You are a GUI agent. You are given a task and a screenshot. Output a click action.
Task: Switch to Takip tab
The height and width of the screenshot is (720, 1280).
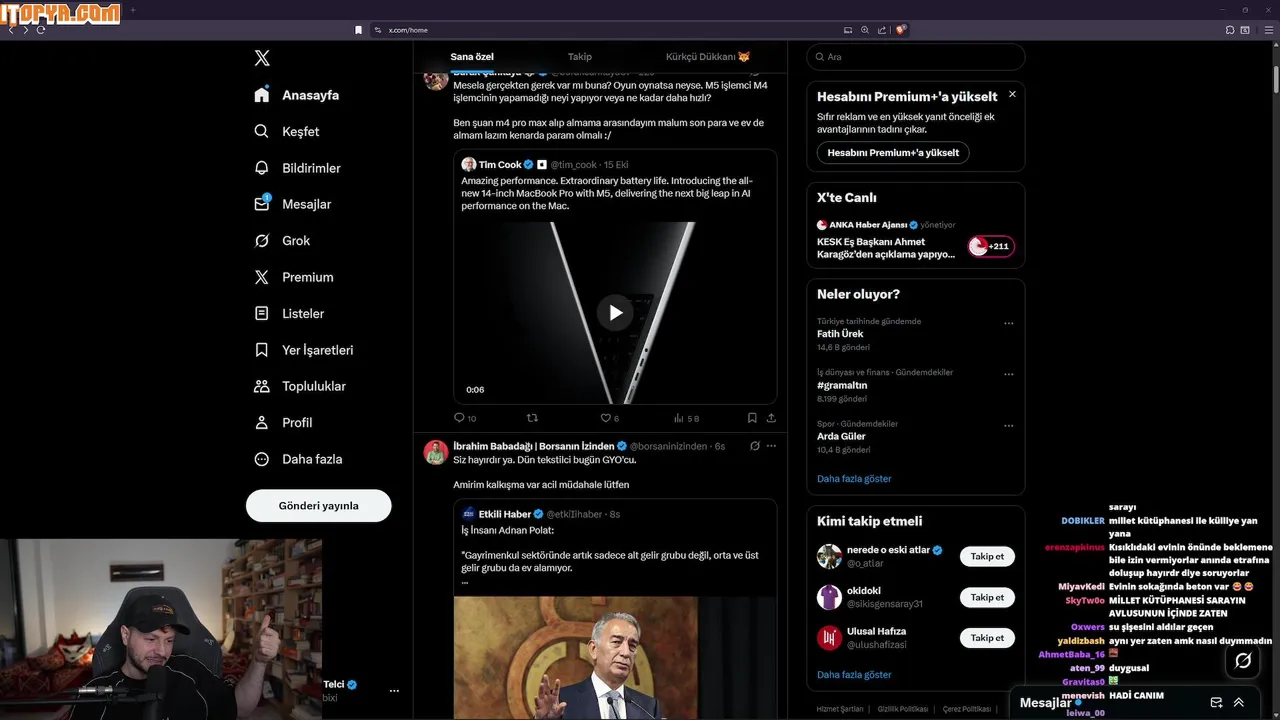coord(580,57)
